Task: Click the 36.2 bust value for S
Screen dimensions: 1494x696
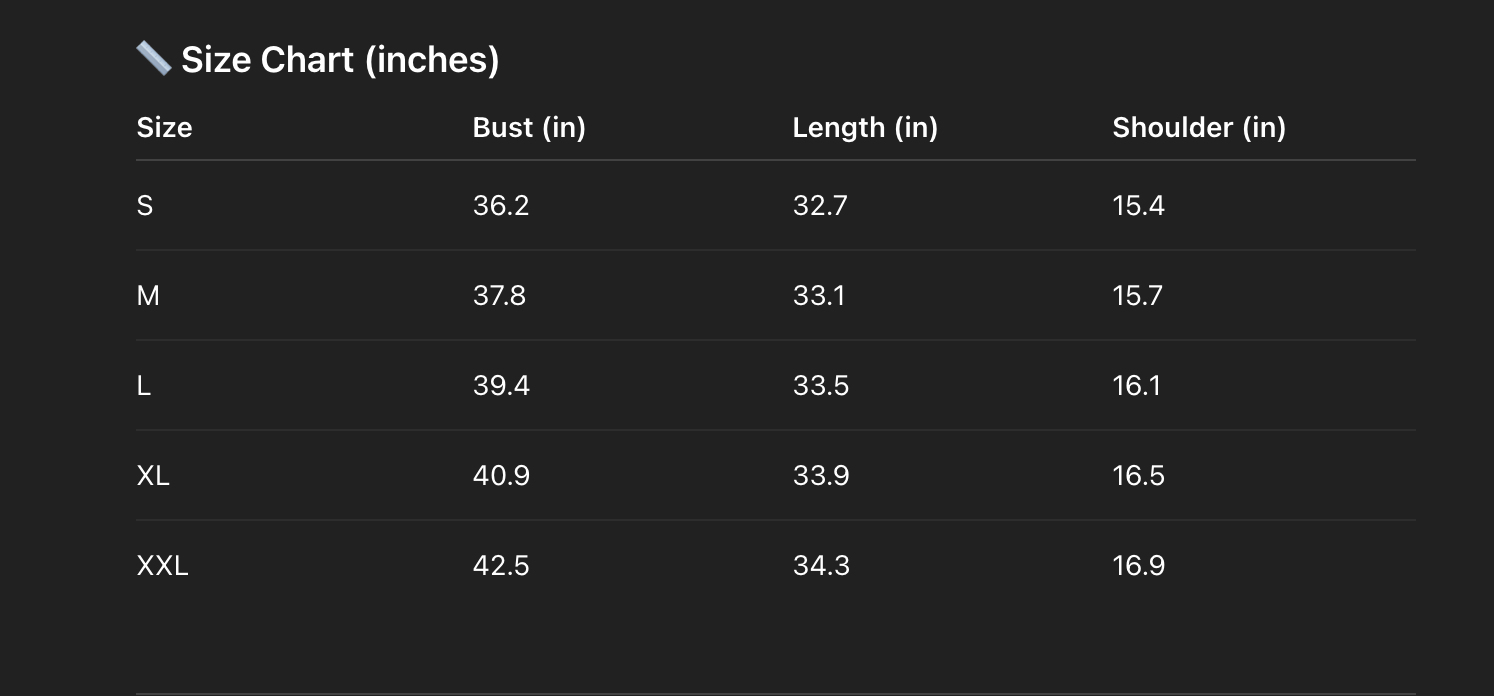Action: coord(501,206)
